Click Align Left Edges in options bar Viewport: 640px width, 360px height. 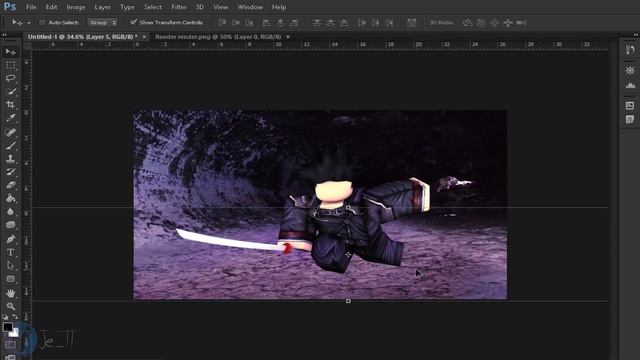[267, 22]
